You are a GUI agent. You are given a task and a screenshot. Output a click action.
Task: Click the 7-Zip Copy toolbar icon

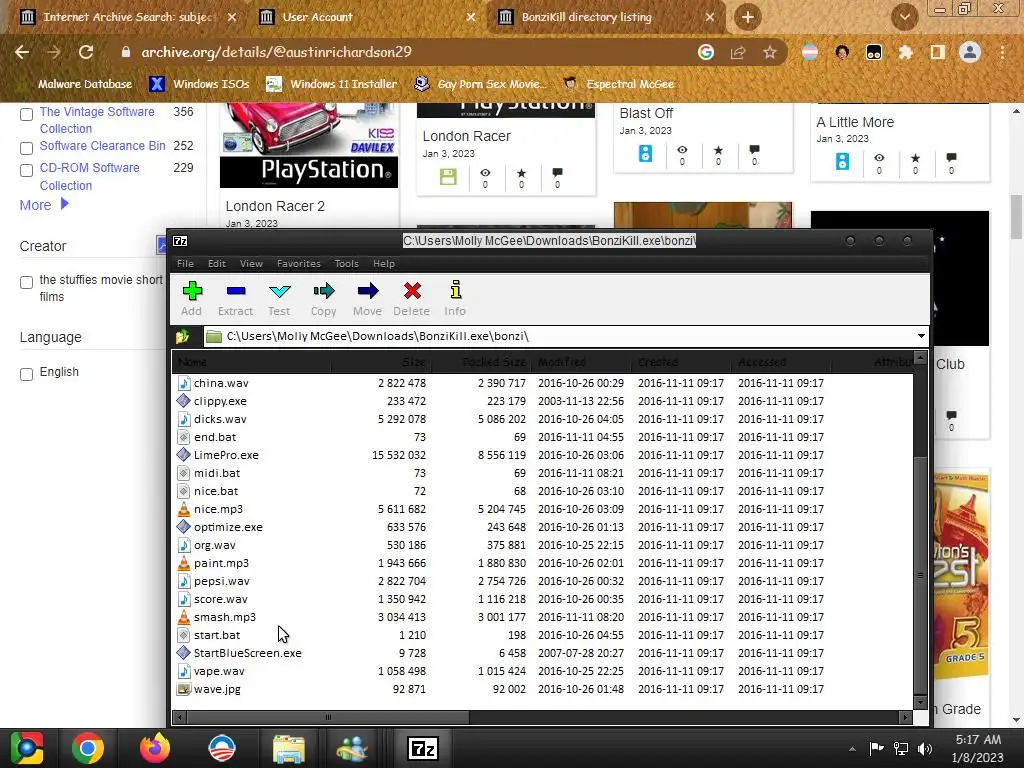pos(323,291)
